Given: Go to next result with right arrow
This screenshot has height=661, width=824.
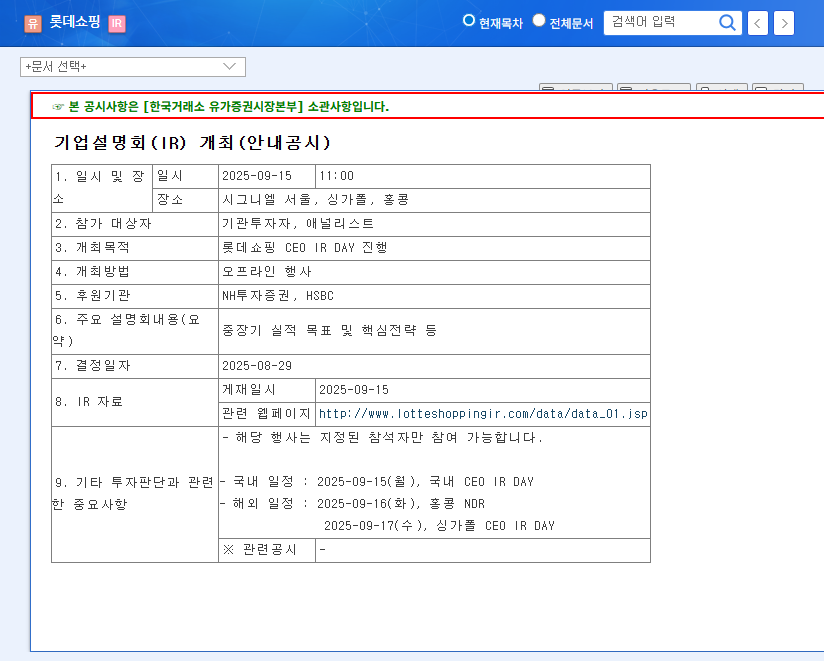Looking at the screenshot, I should (784, 23).
